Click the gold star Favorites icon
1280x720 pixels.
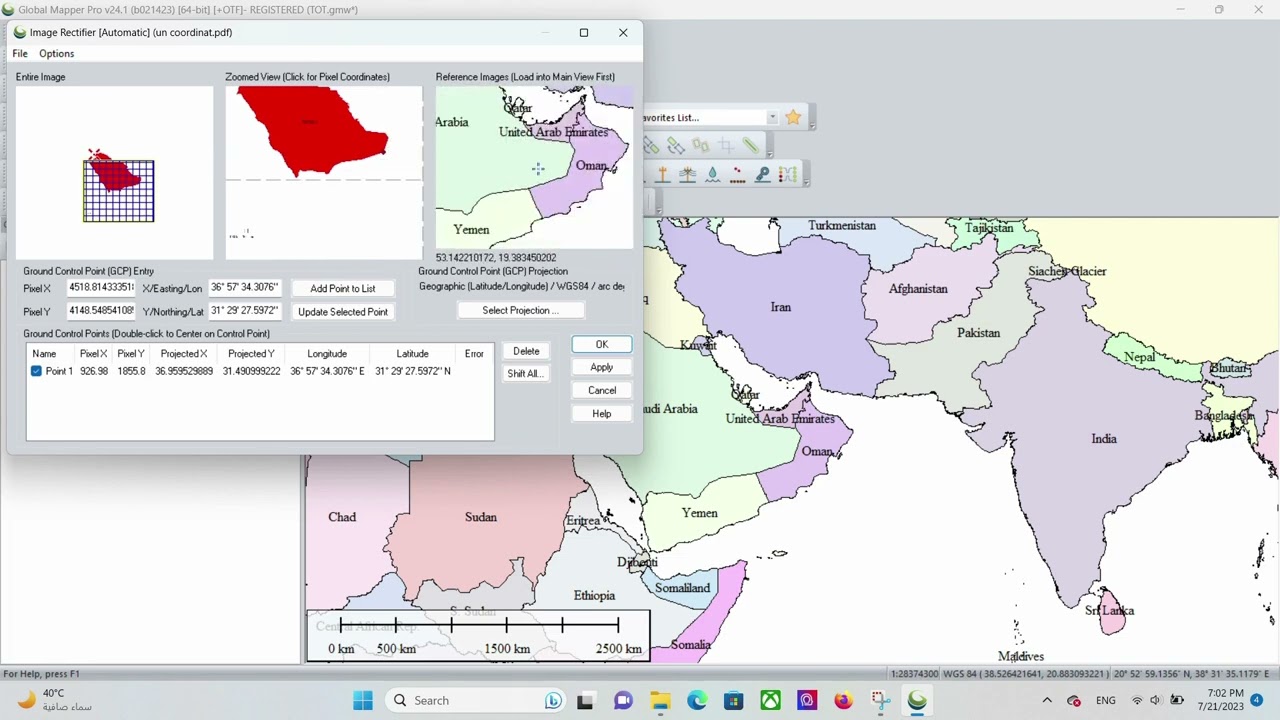tap(793, 118)
